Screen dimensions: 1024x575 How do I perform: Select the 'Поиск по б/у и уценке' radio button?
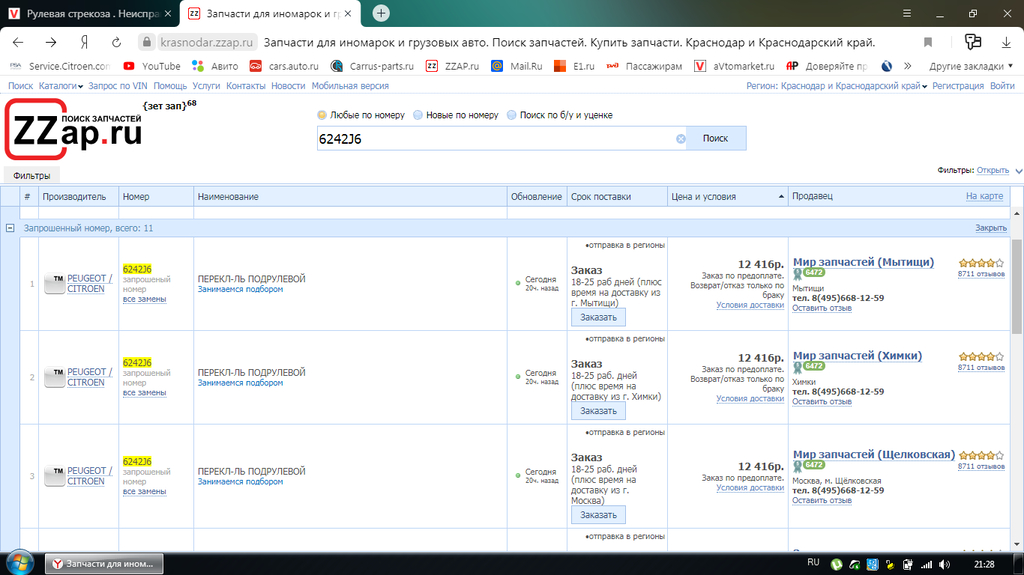click(x=511, y=115)
